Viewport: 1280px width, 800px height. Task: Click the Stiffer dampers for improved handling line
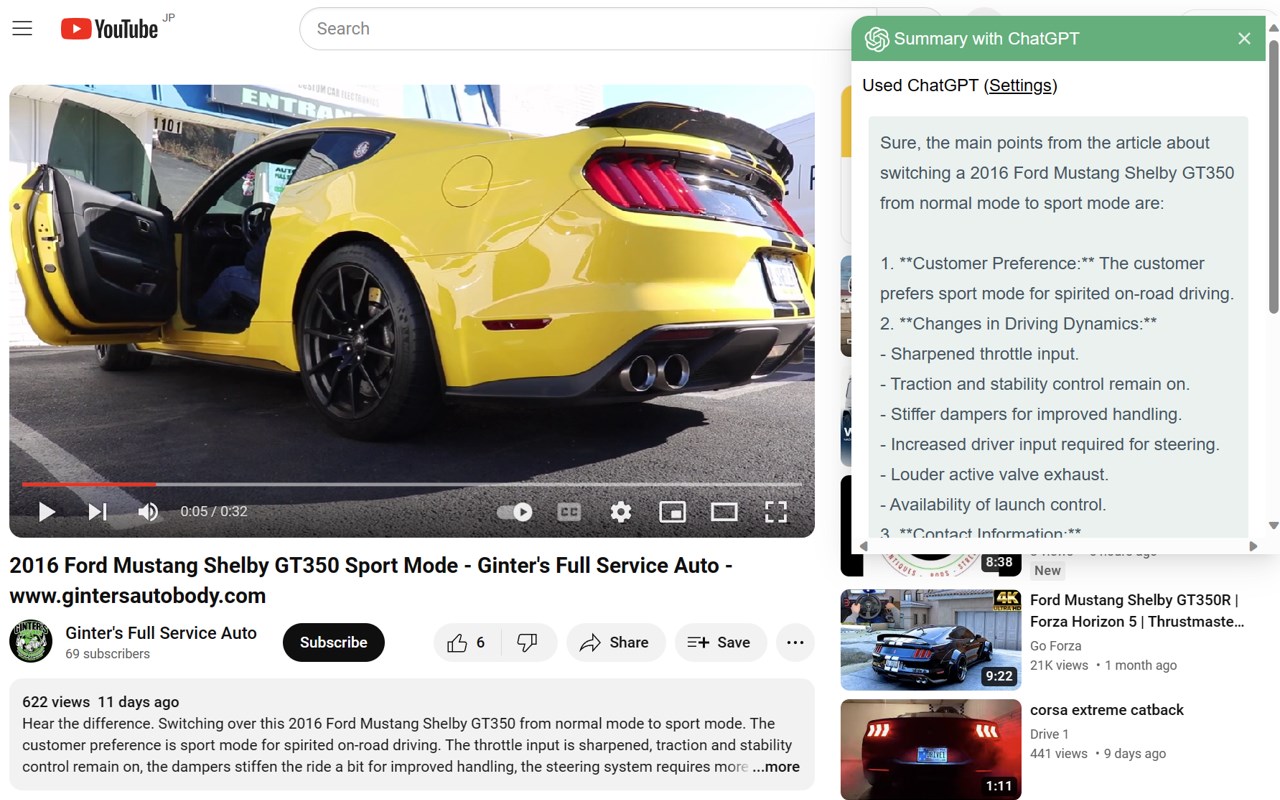pos(1031,414)
